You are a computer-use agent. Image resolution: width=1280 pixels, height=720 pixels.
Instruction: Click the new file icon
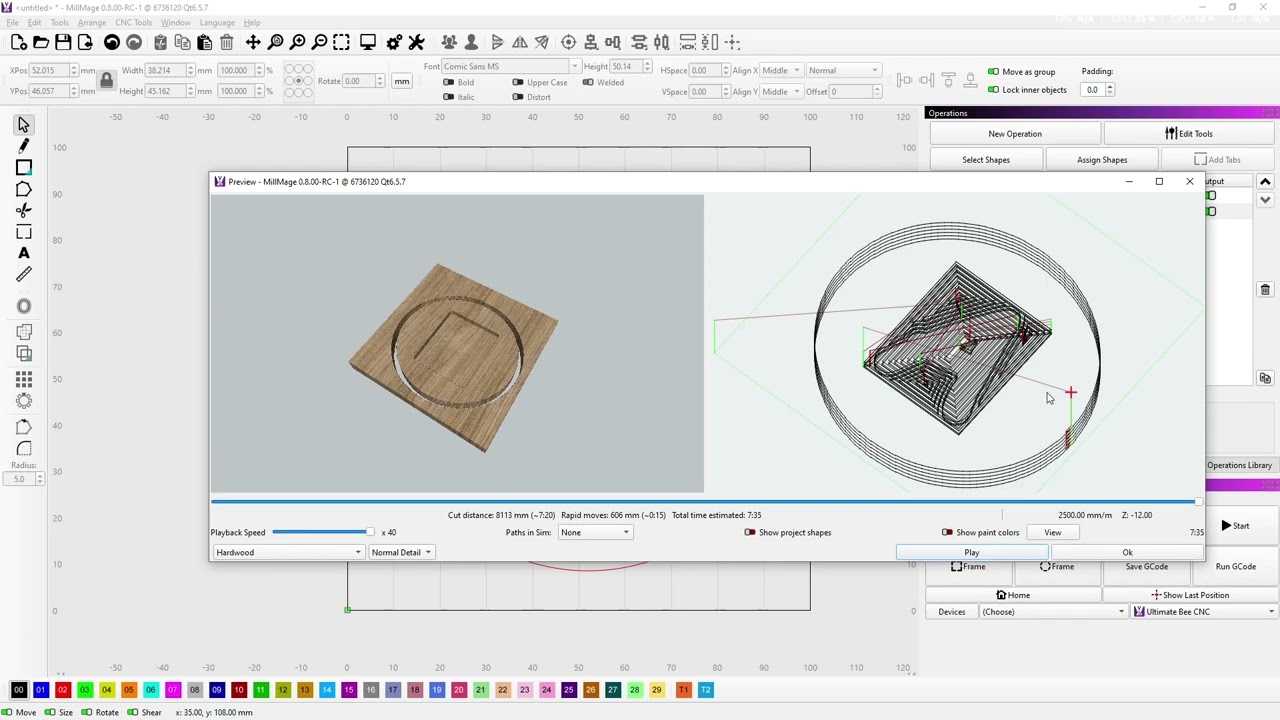[x=19, y=42]
